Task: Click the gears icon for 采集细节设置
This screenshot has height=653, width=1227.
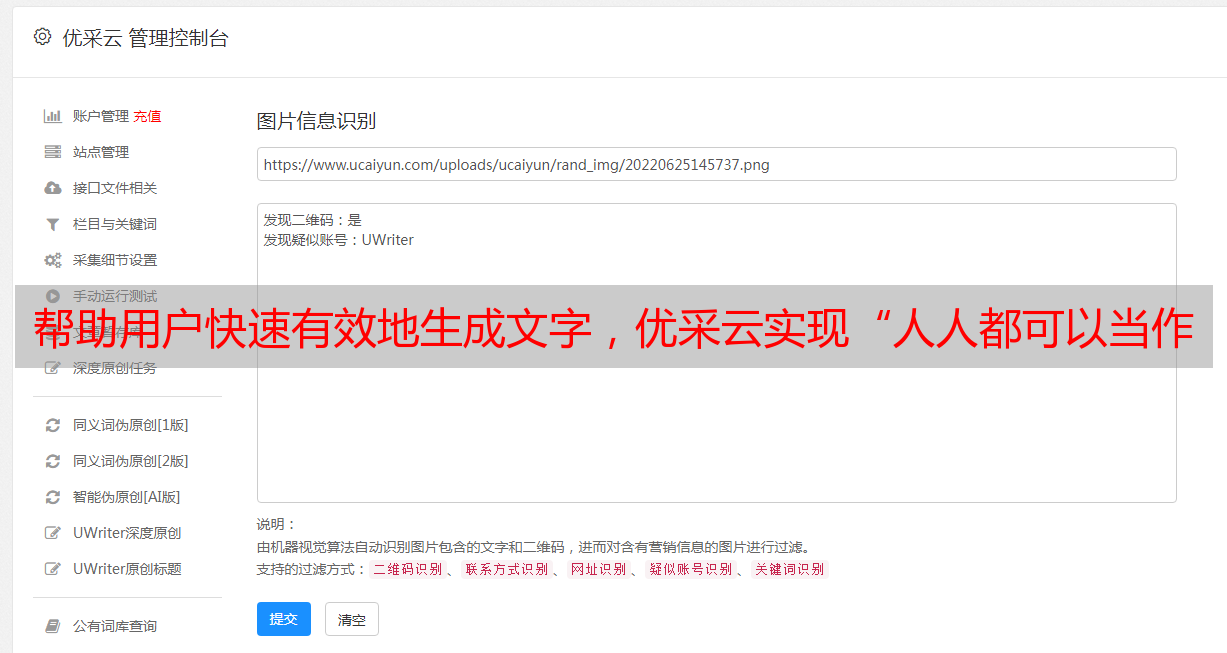Action: click(x=53, y=260)
